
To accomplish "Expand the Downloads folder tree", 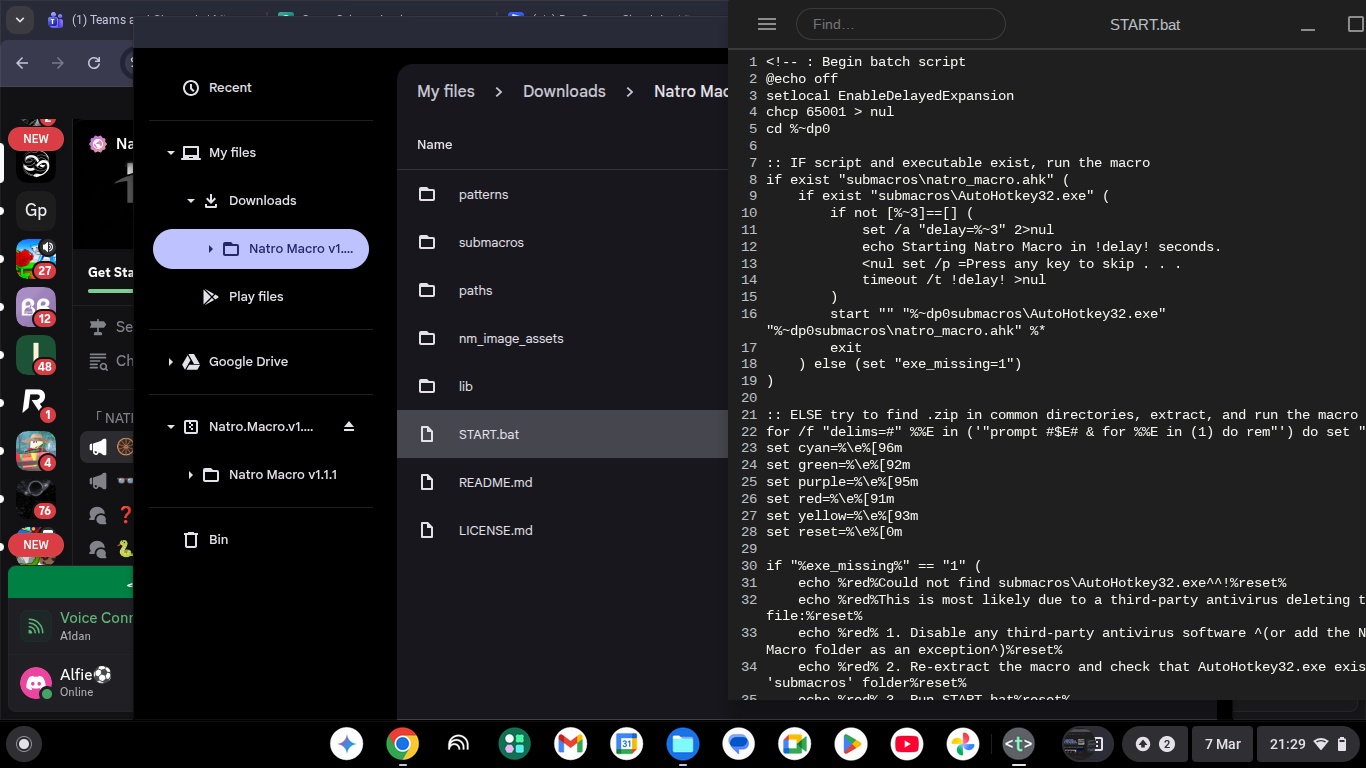I will tap(190, 200).
